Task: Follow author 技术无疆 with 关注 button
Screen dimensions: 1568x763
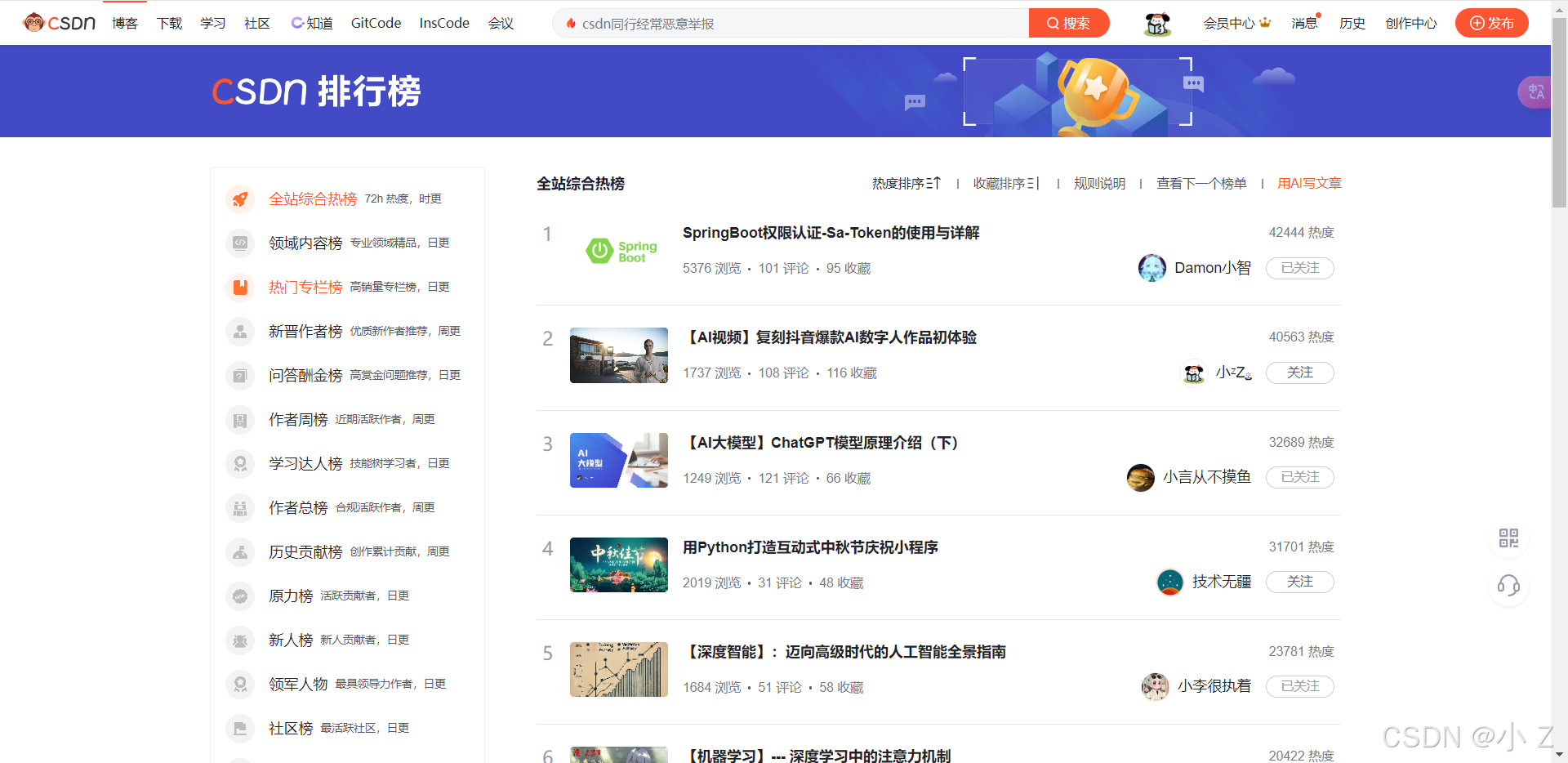Action: point(1299,582)
